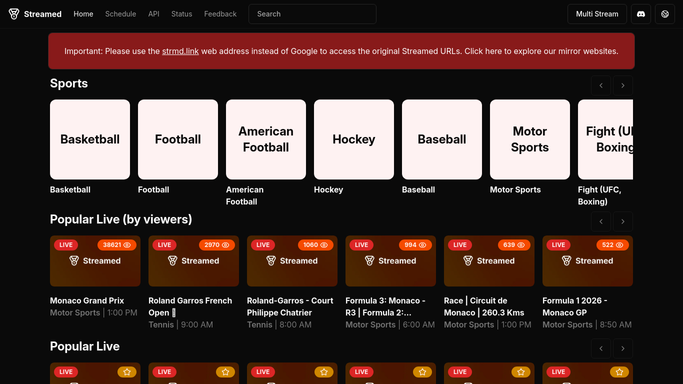Click LIVE badge on Roland Garros French Open card

coord(164,245)
